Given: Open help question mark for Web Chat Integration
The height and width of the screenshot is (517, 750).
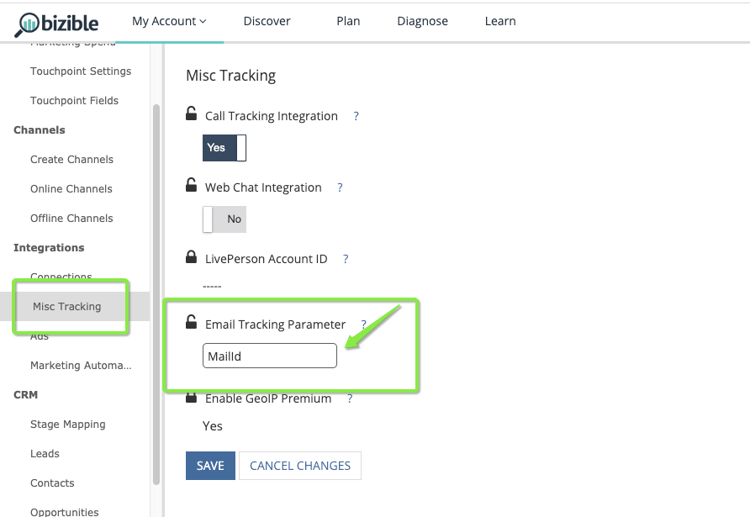Looking at the screenshot, I should (x=340, y=187).
